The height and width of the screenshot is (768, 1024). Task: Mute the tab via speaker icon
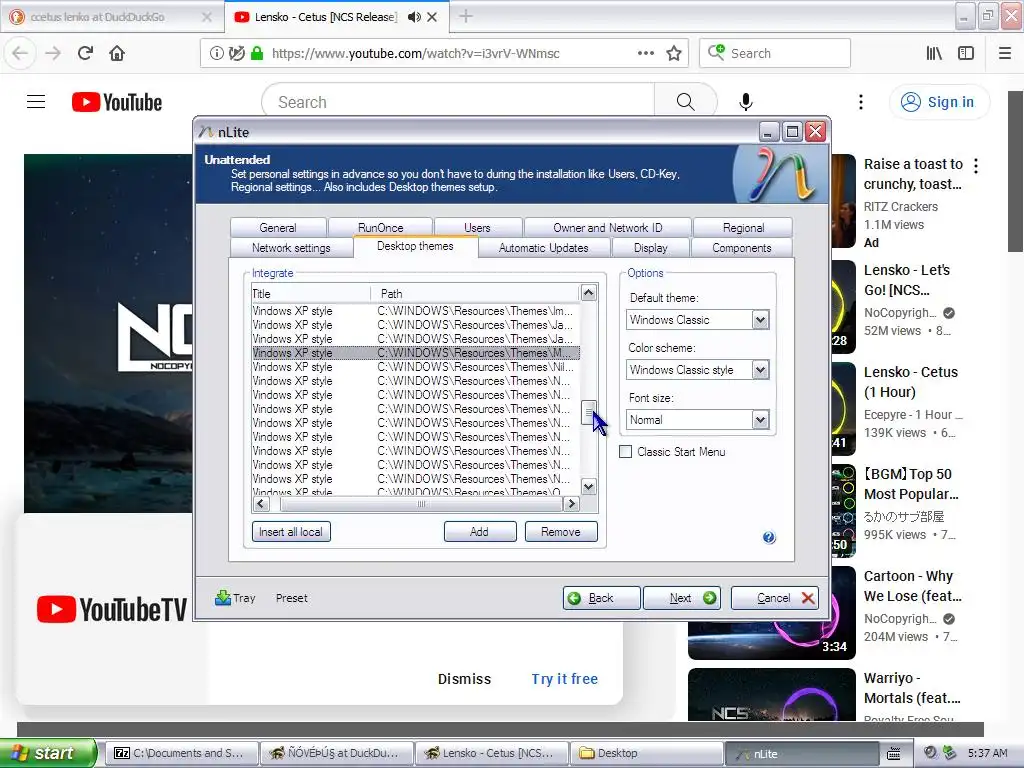pyautogui.click(x=413, y=17)
